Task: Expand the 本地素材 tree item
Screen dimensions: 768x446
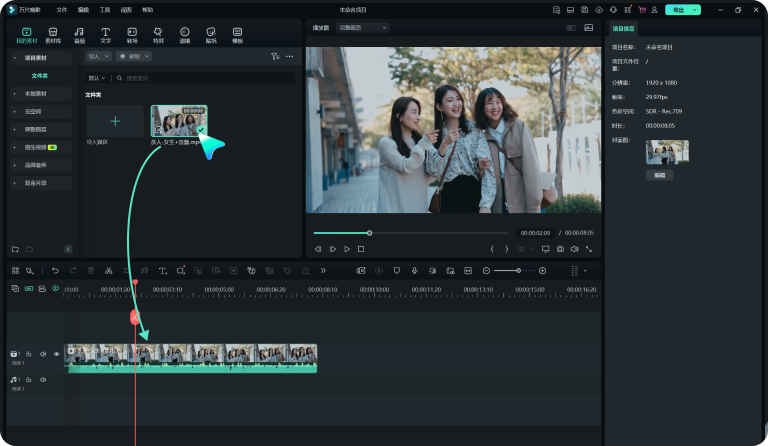Action: pos(14,93)
